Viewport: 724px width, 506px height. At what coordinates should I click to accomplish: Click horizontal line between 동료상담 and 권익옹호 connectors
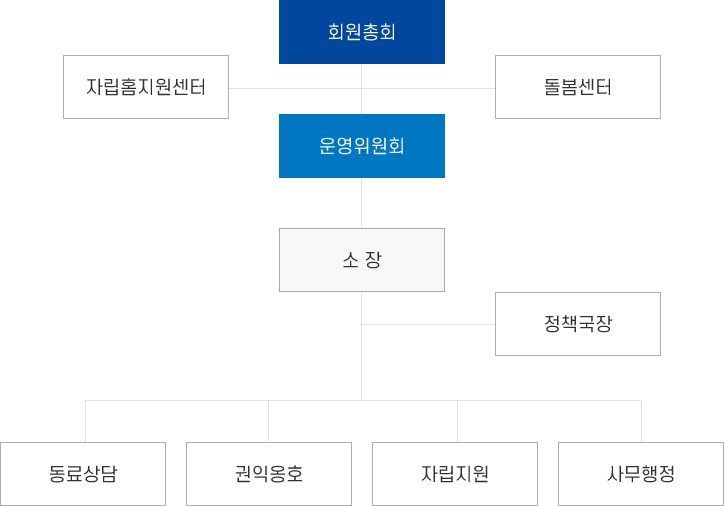(177, 400)
